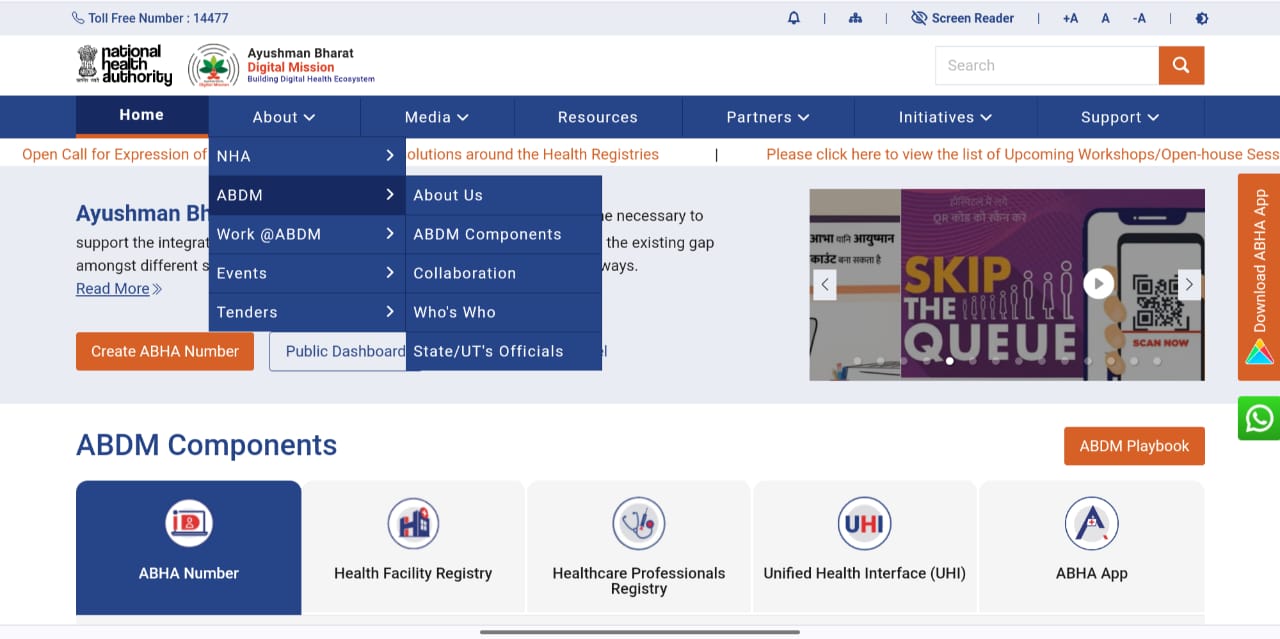This screenshot has height=639, width=1280.
Task: Expand the Media dropdown menu
Action: click(436, 117)
